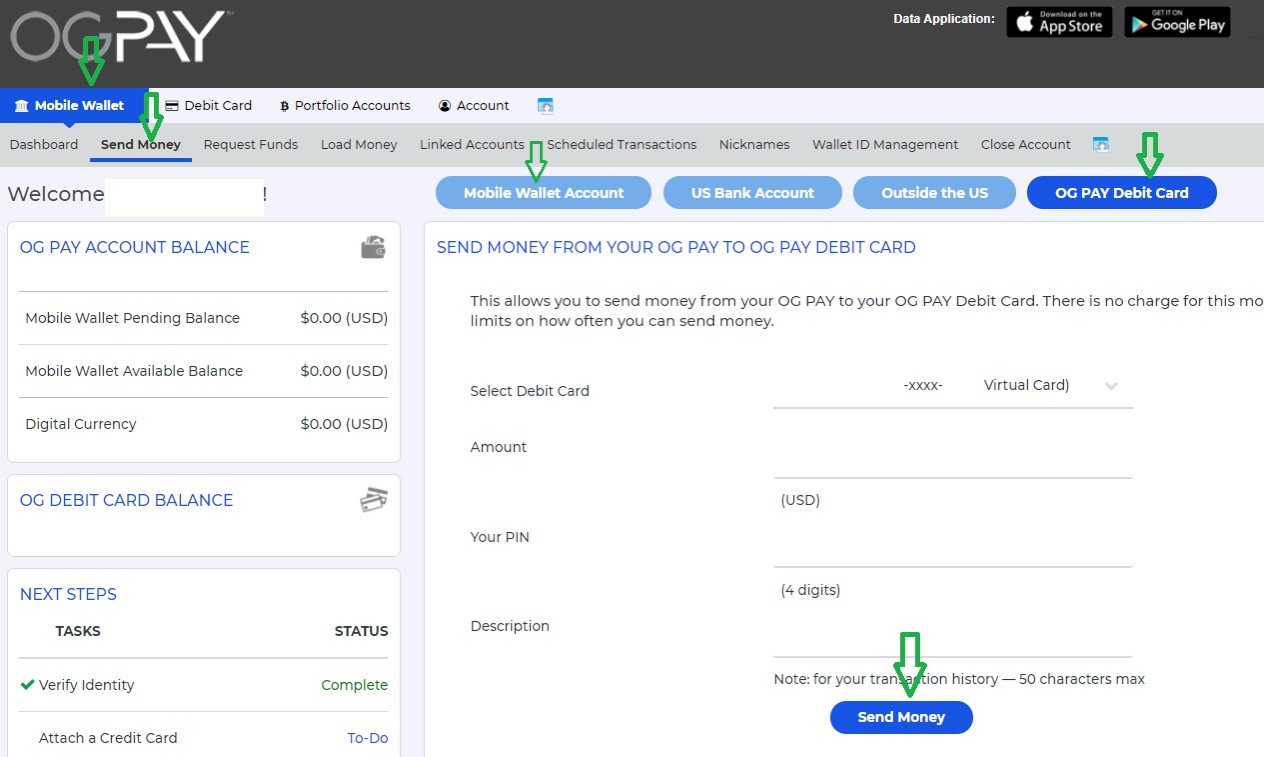Open the Mobile Wallet tab
Image resolution: width=1264 pixels, height=757 pixels.
[x=69, y=105]
